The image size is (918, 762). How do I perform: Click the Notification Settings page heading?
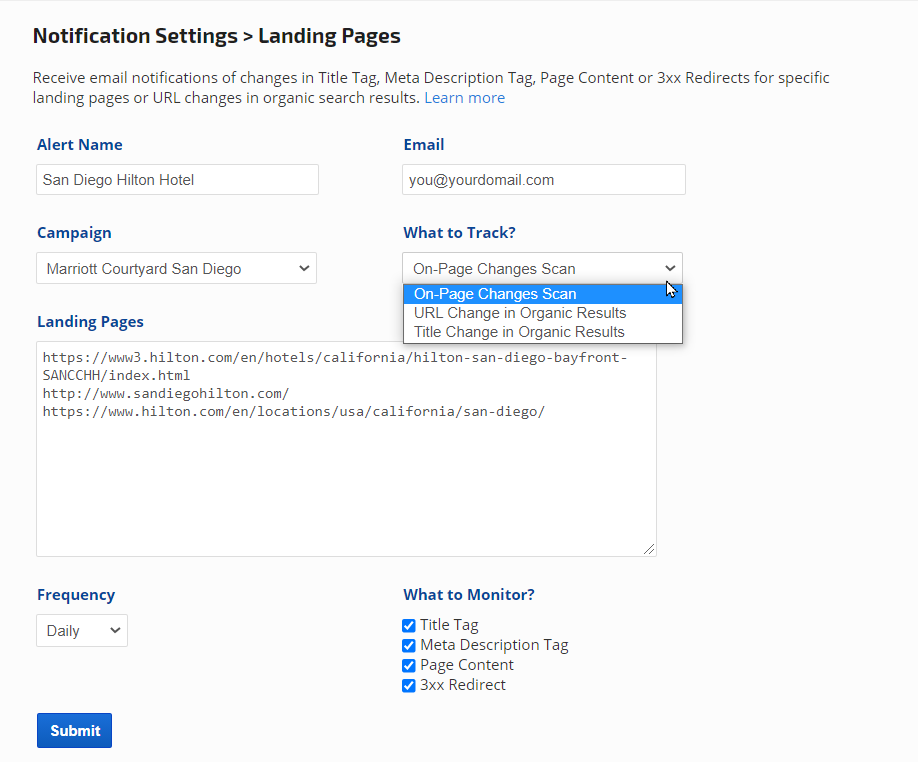216,37
